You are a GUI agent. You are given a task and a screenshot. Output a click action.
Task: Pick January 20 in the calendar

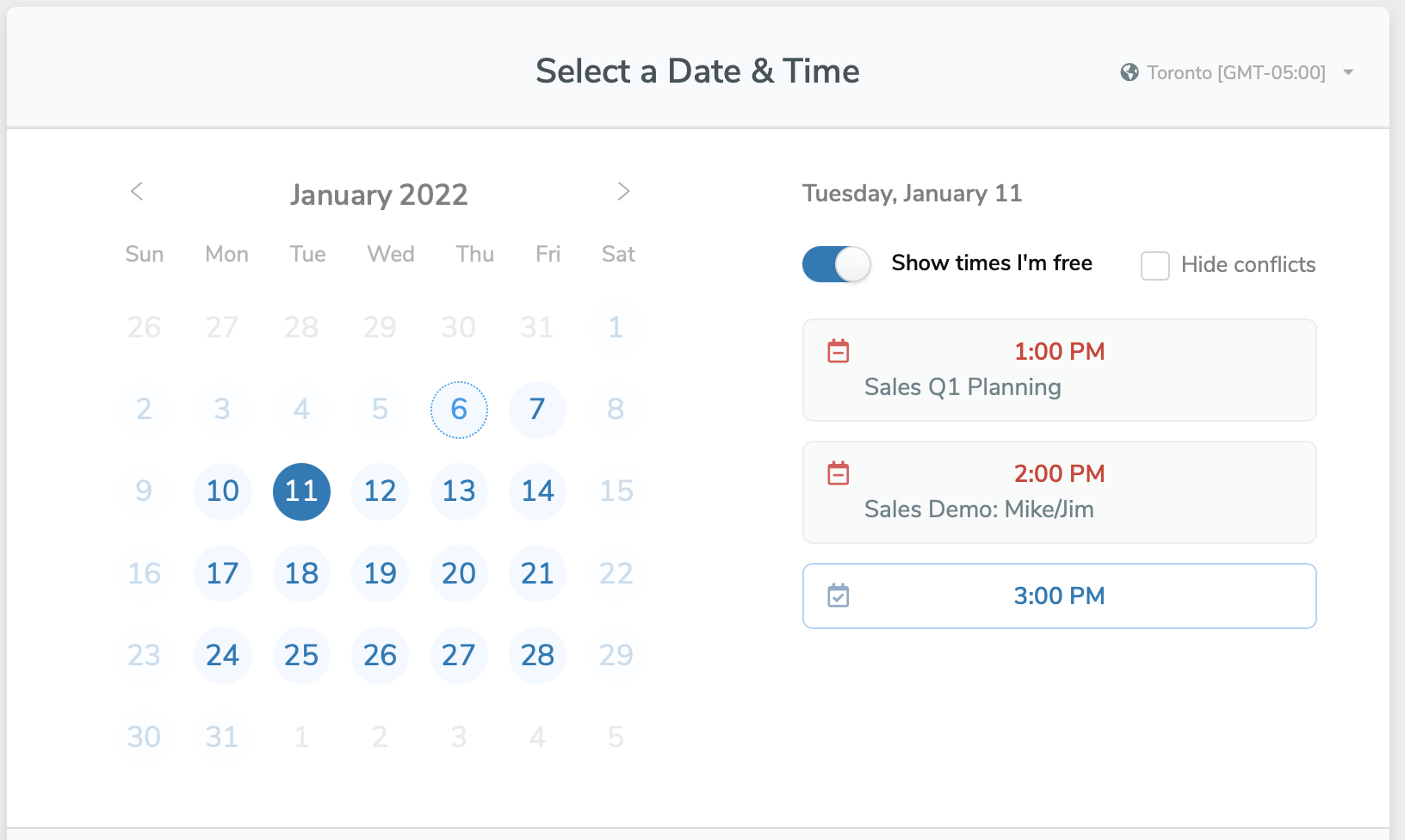pyautogui.click(x=459, y=574)
